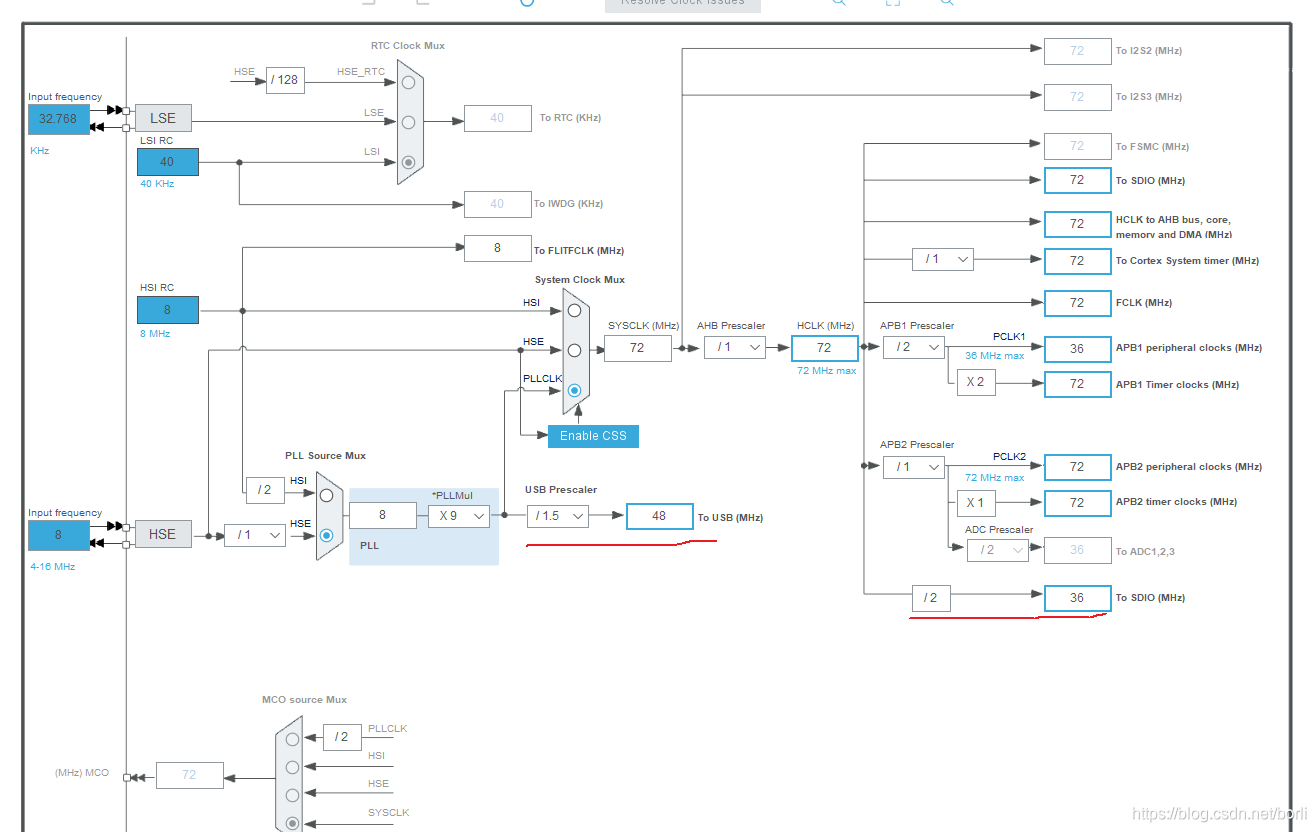This screenshot has width=1316, height=832.
Task: Click the '72 MHz max' HCLK note
Action: (x=826, y=371)
